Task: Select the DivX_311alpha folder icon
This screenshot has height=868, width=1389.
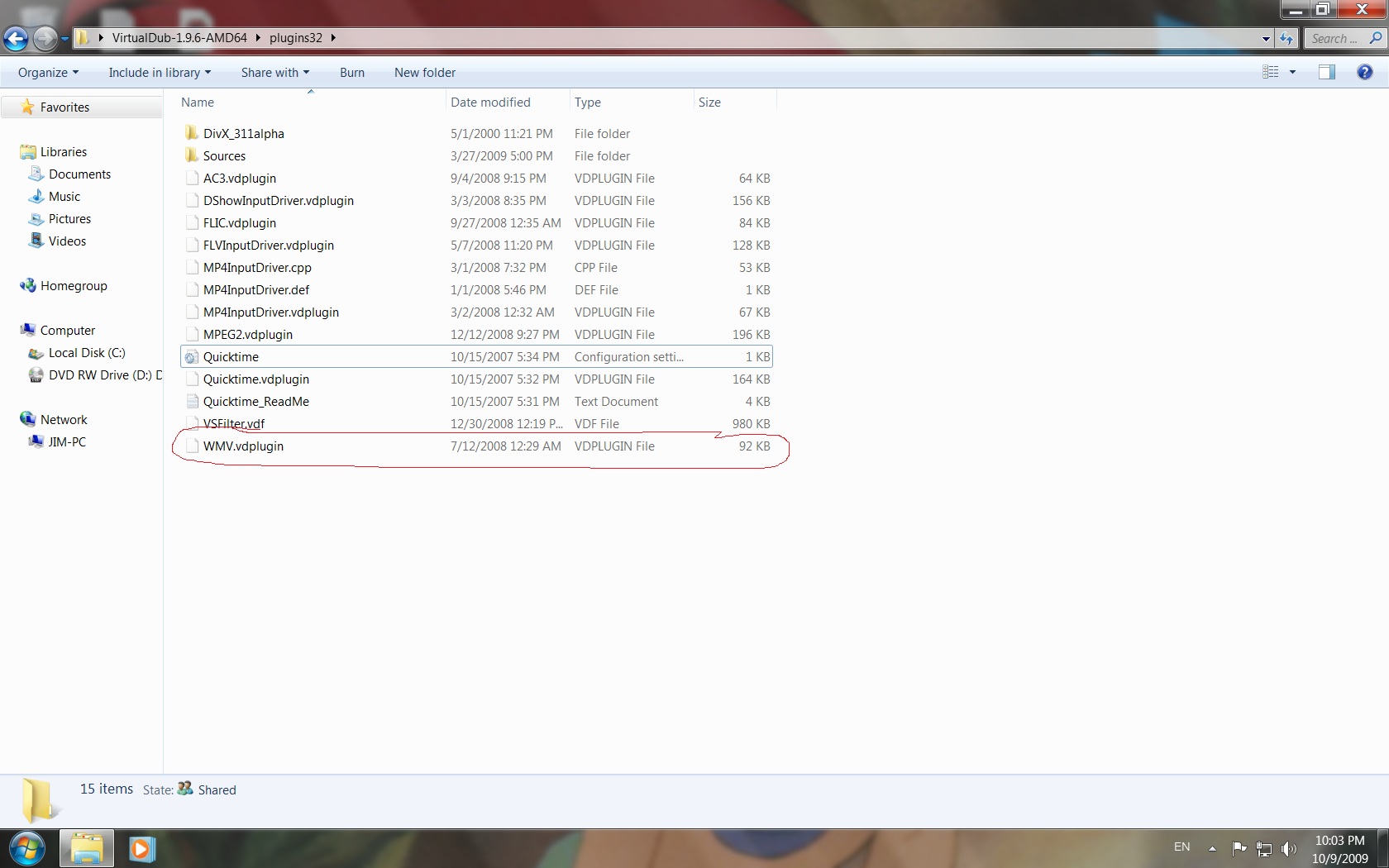Action: pyautogui.click(x=192, y=133)
